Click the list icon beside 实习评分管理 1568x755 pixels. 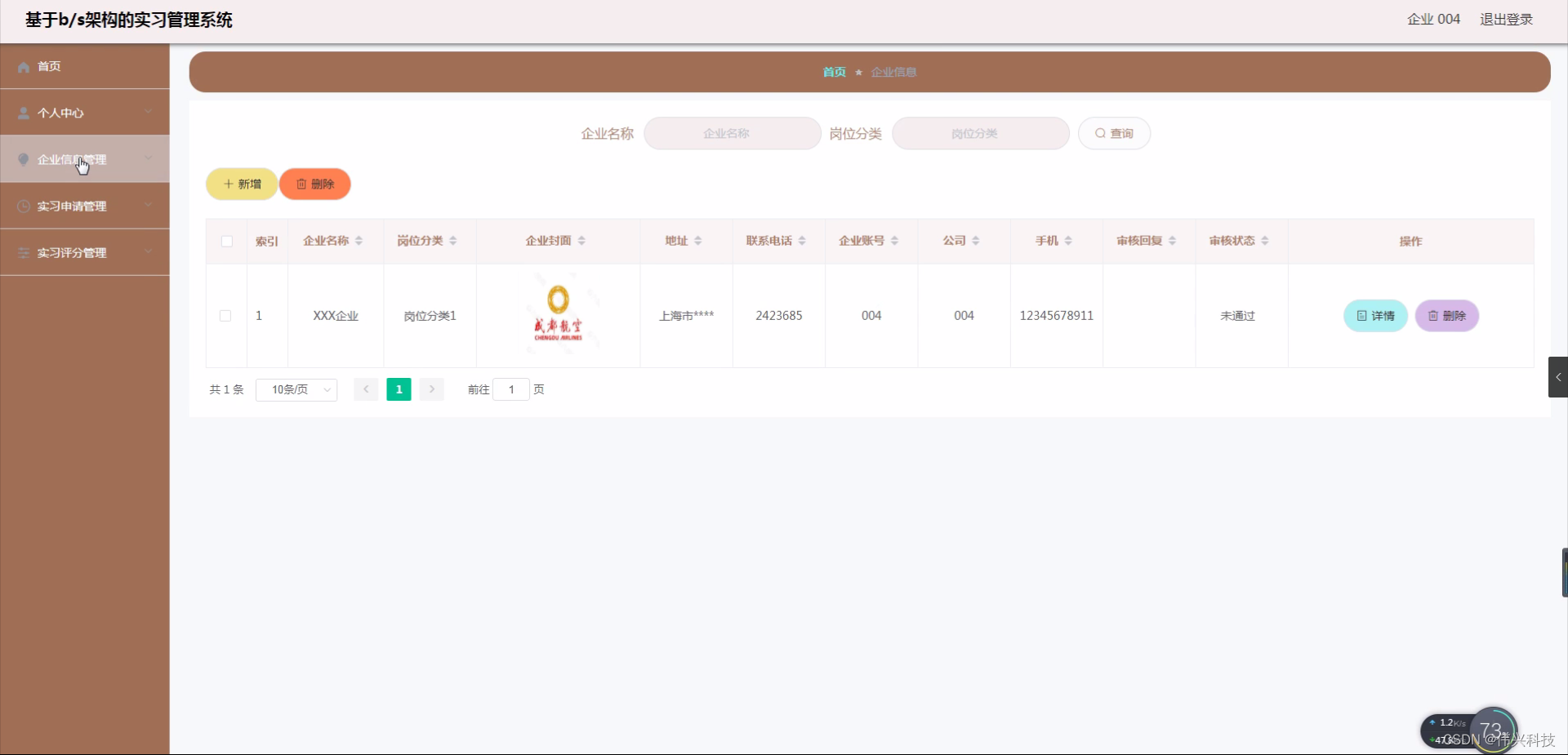22,252
